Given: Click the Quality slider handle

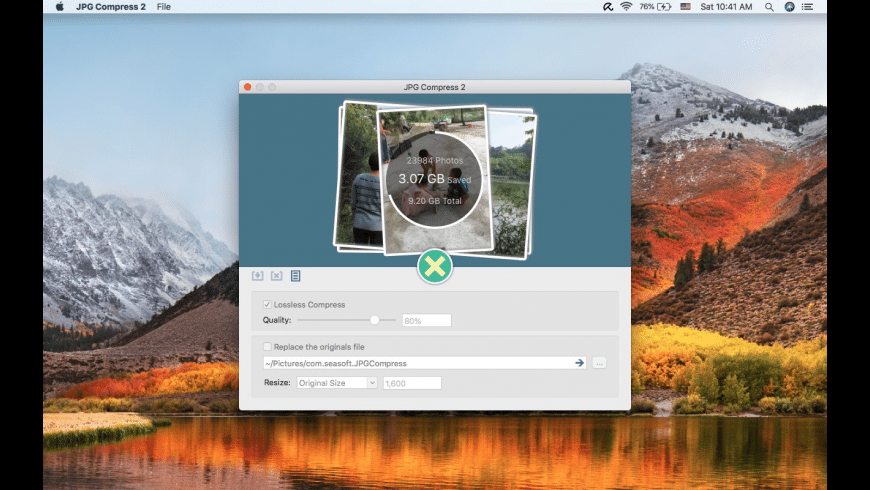Looking at the screenshot, I should tap(375, 320).
